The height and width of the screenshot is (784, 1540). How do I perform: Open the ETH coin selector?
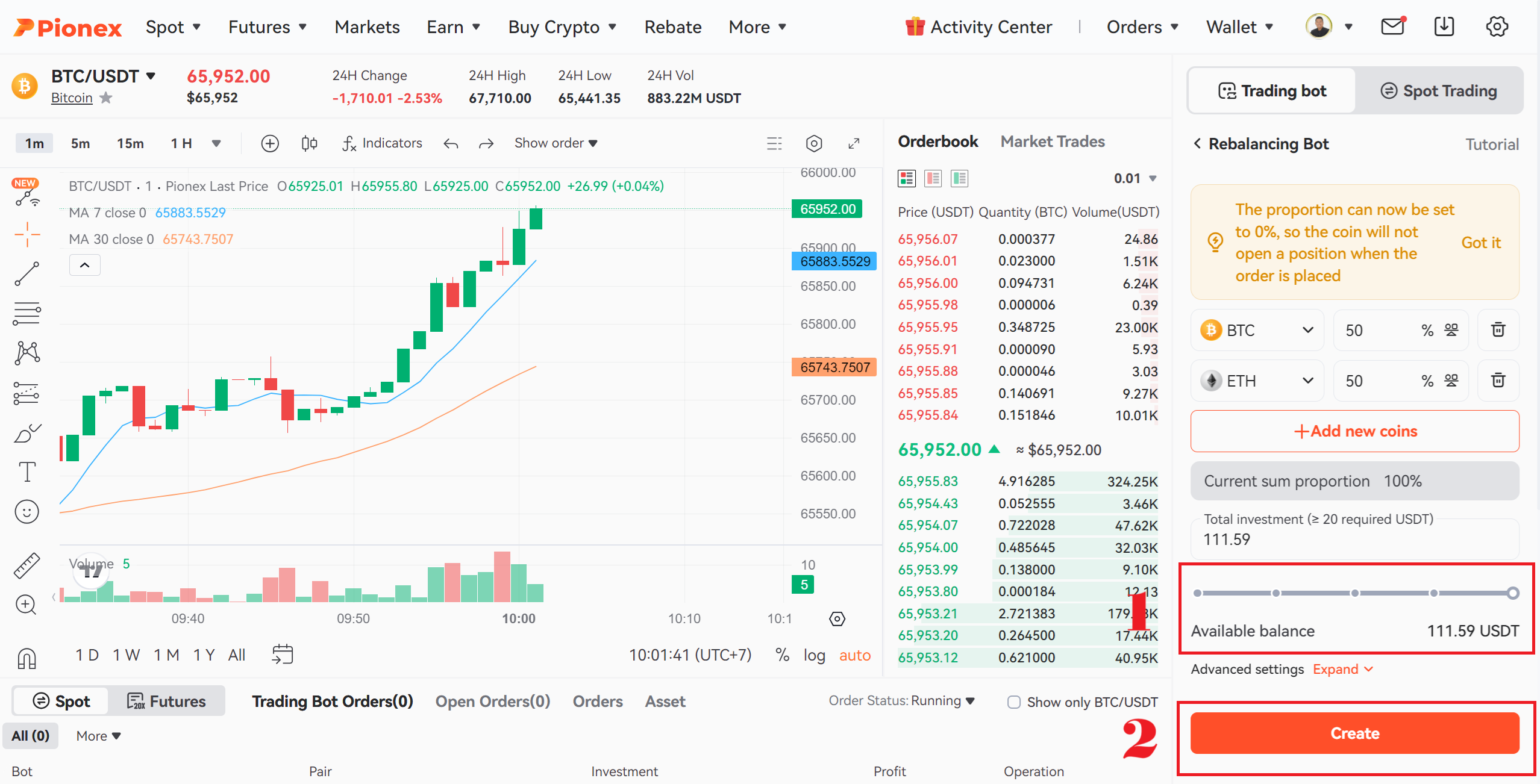pyautogui.click(x=1257, y=381)
